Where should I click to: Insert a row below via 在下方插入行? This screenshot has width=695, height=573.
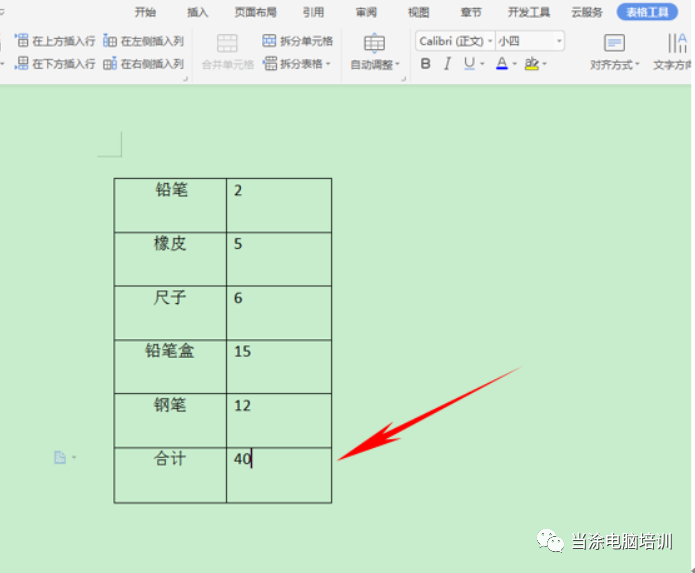(55, 63)
